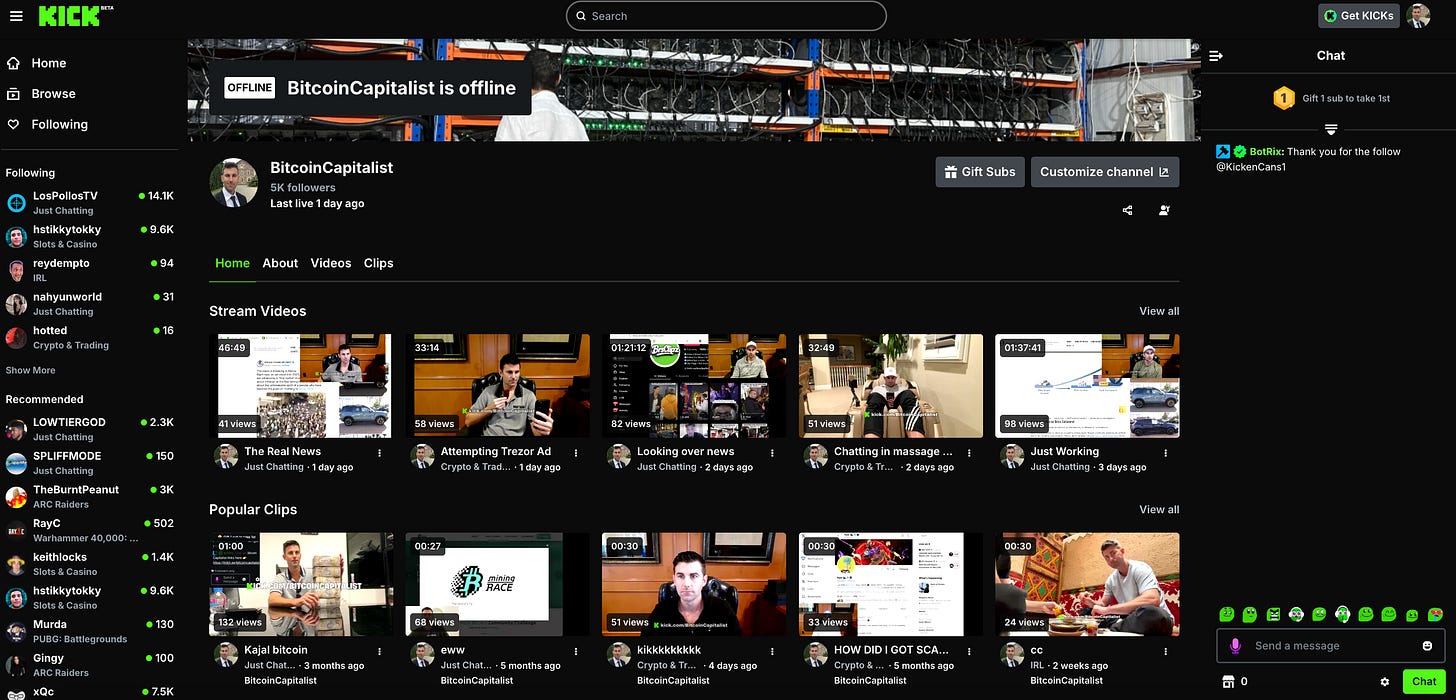Screen dimensions: 1456x700
Task: Open options menu for The Real News
Action: [380, 453]
